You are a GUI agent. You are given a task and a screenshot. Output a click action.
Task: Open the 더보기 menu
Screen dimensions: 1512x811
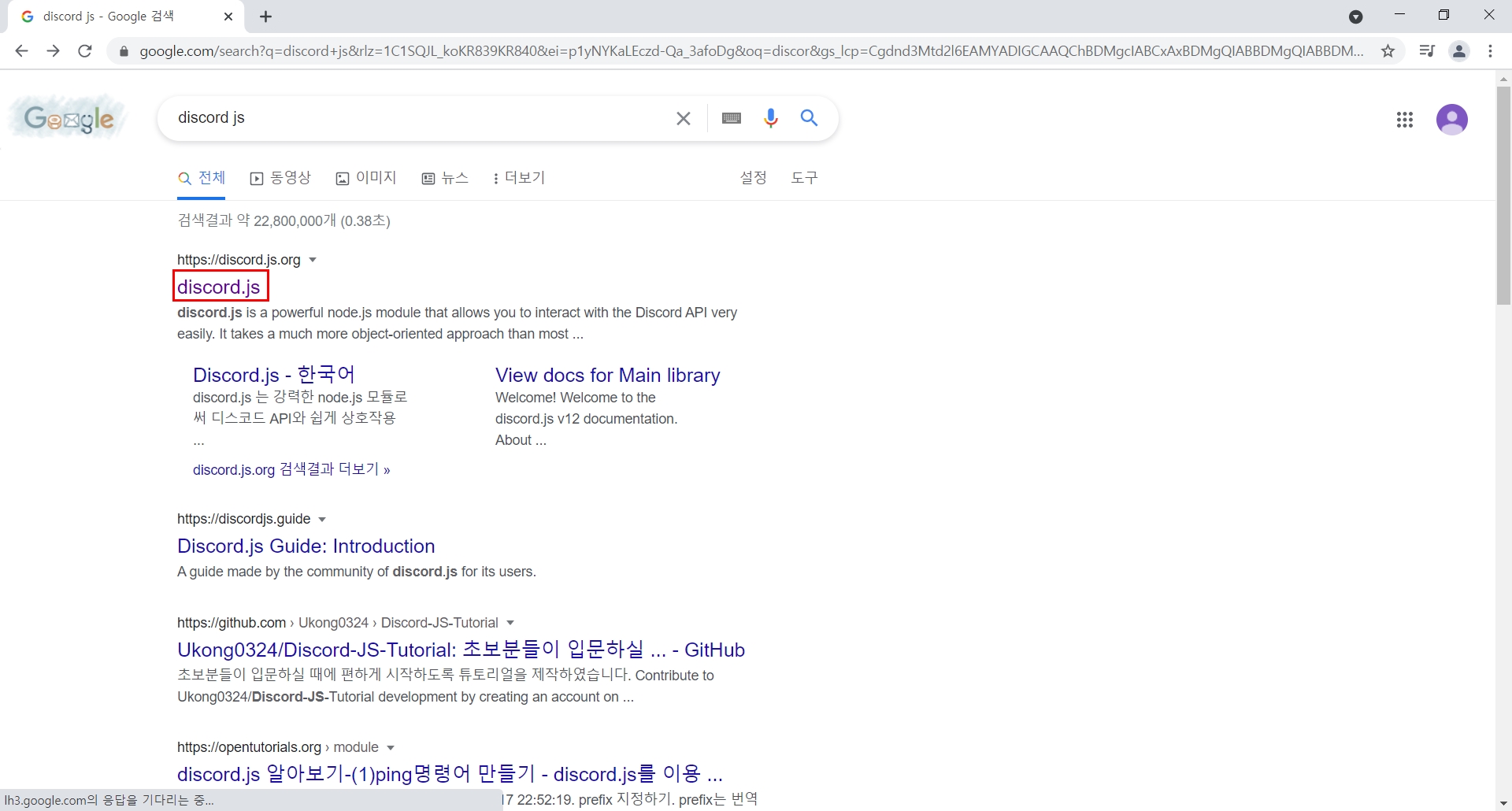click(518, 178)
